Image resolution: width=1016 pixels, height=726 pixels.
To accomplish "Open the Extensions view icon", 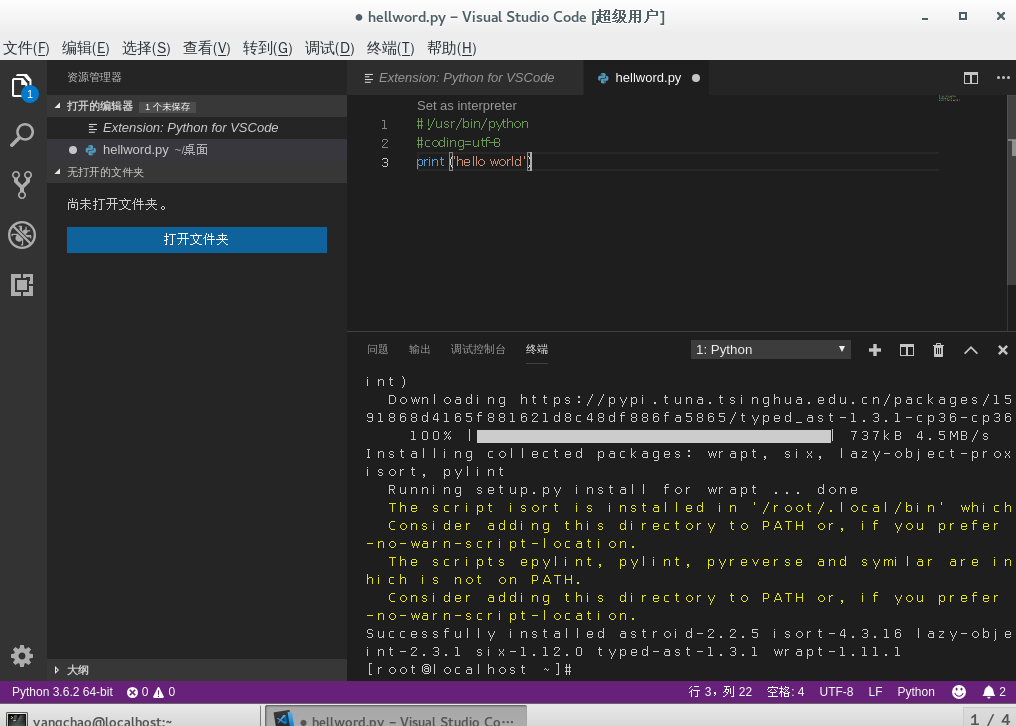I will tap(22, 285).
